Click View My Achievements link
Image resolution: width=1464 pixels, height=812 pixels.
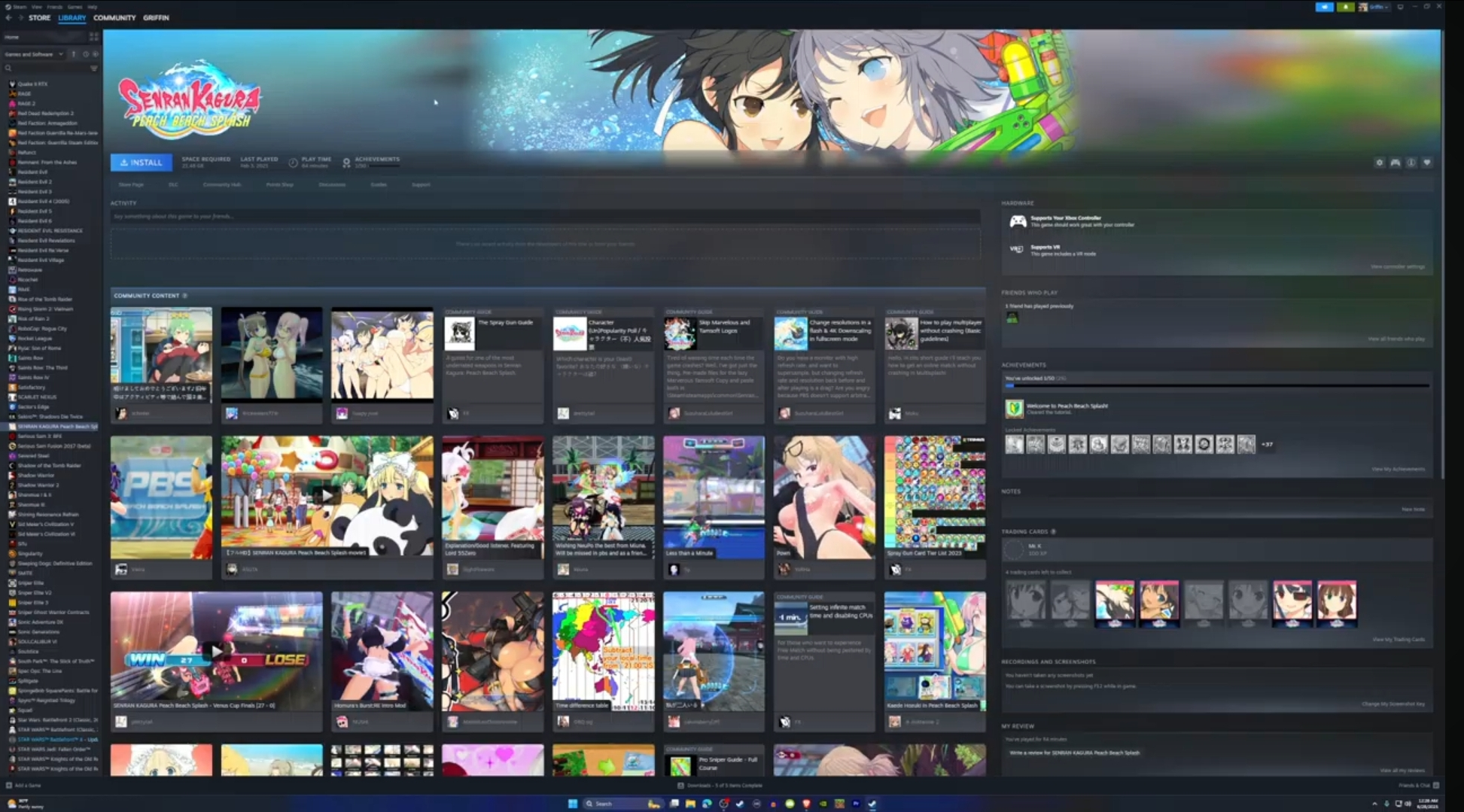(1398, 469)
